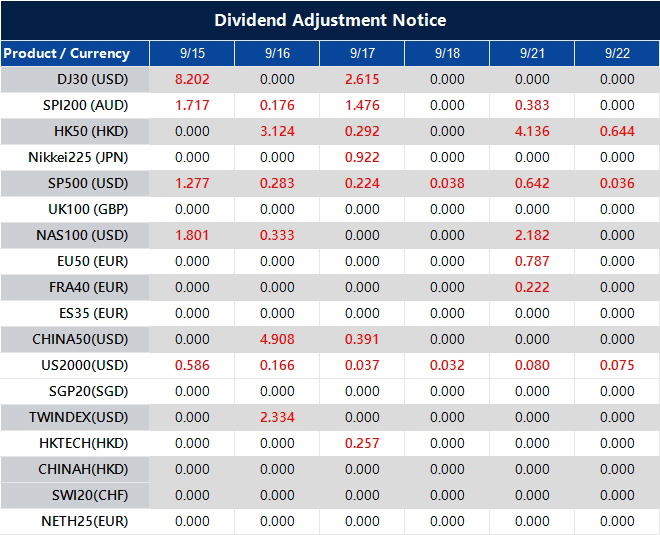Select the TWINDEX(USD) row label

[79, 418]
